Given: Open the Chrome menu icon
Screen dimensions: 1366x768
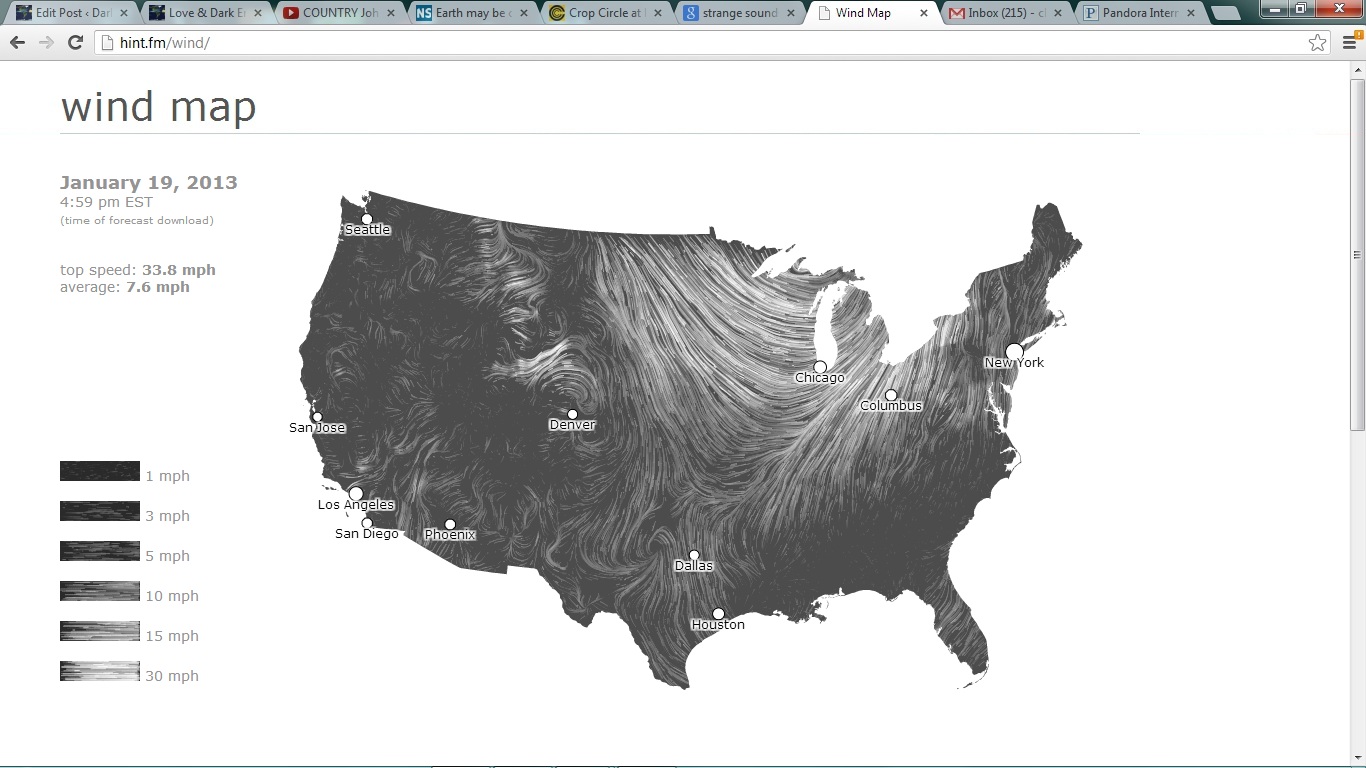Looking at the screenshot, I should 1349,43.
